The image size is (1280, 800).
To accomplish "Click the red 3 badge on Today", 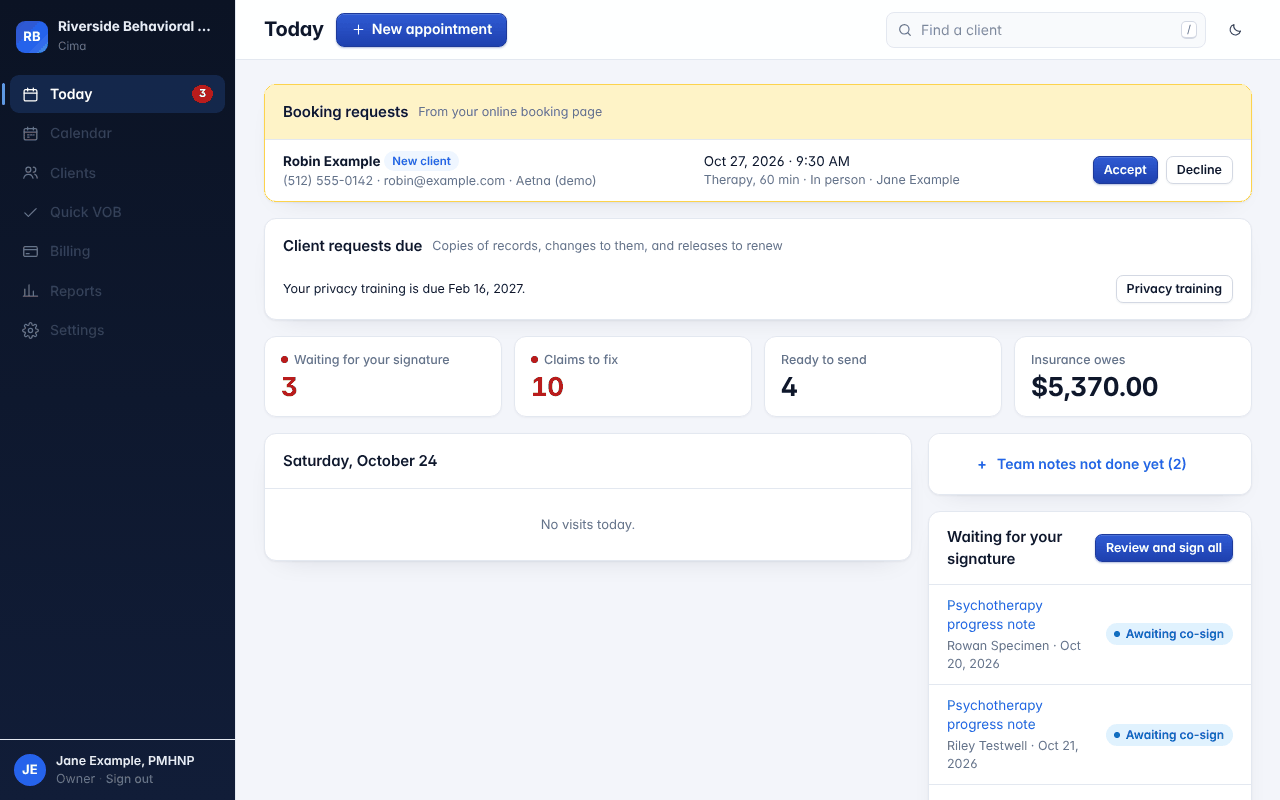I will (x=202, y=94).
